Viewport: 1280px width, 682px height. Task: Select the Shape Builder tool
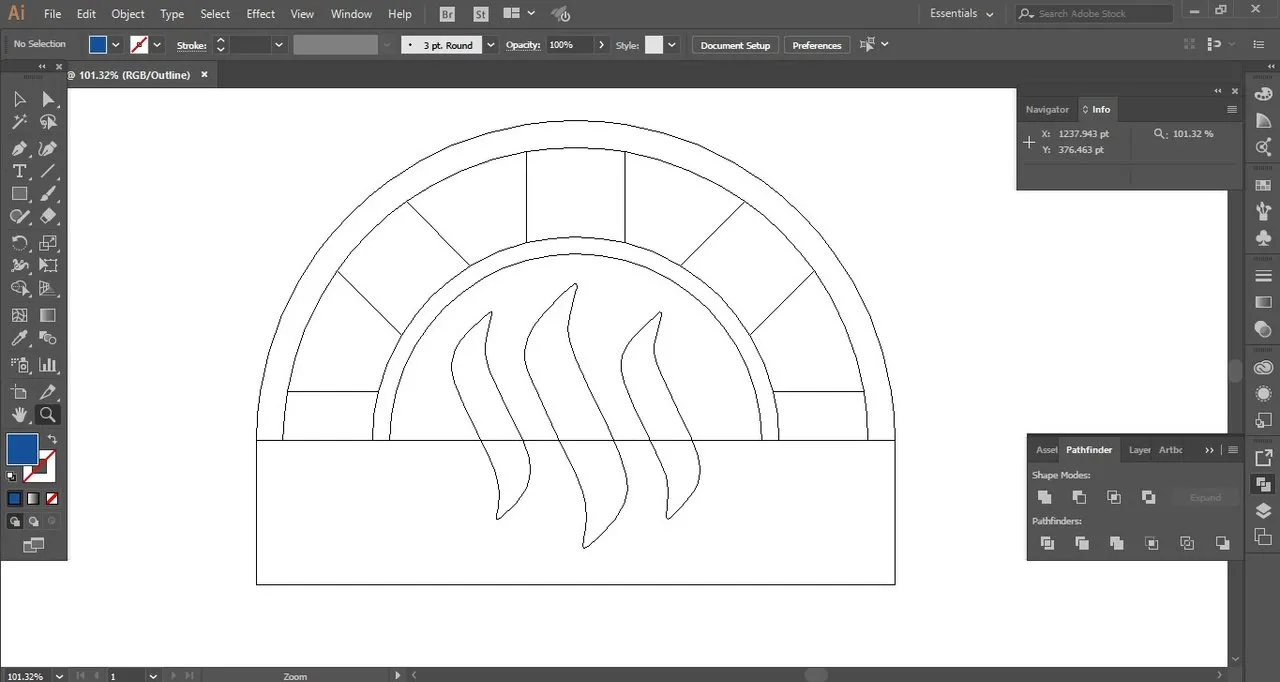19,289
